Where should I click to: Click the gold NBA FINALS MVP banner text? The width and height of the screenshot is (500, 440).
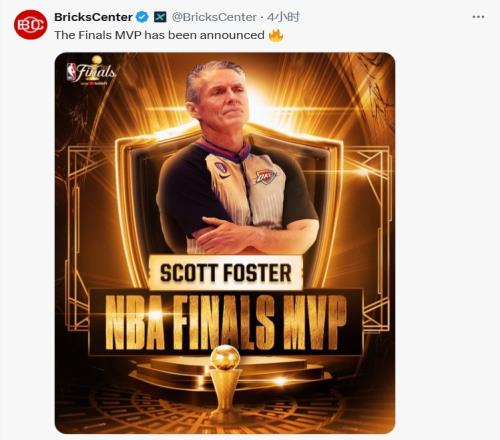pyautogui.click(x=226, y=323)
